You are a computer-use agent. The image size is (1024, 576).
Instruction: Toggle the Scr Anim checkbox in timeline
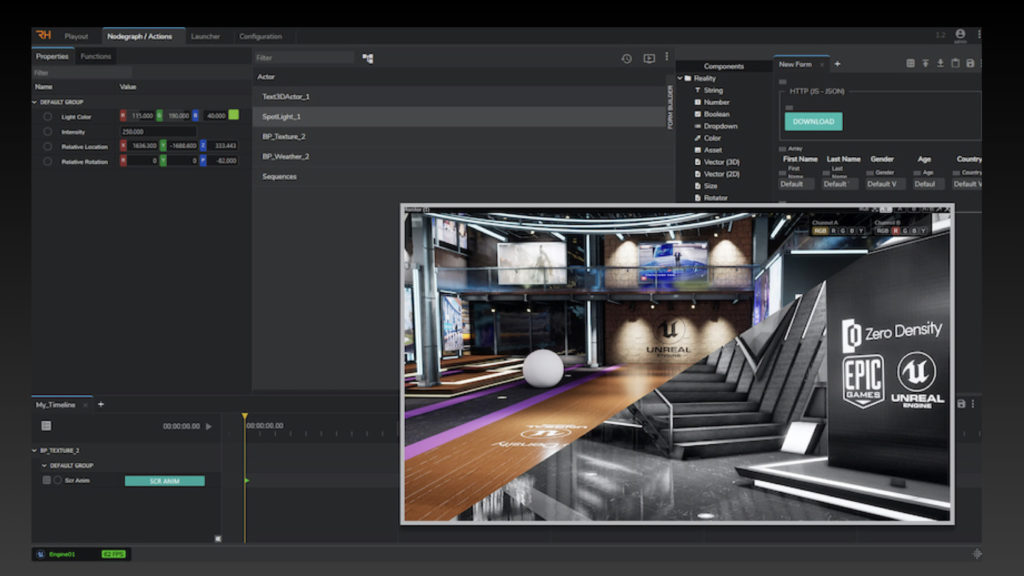coord(46,481)
